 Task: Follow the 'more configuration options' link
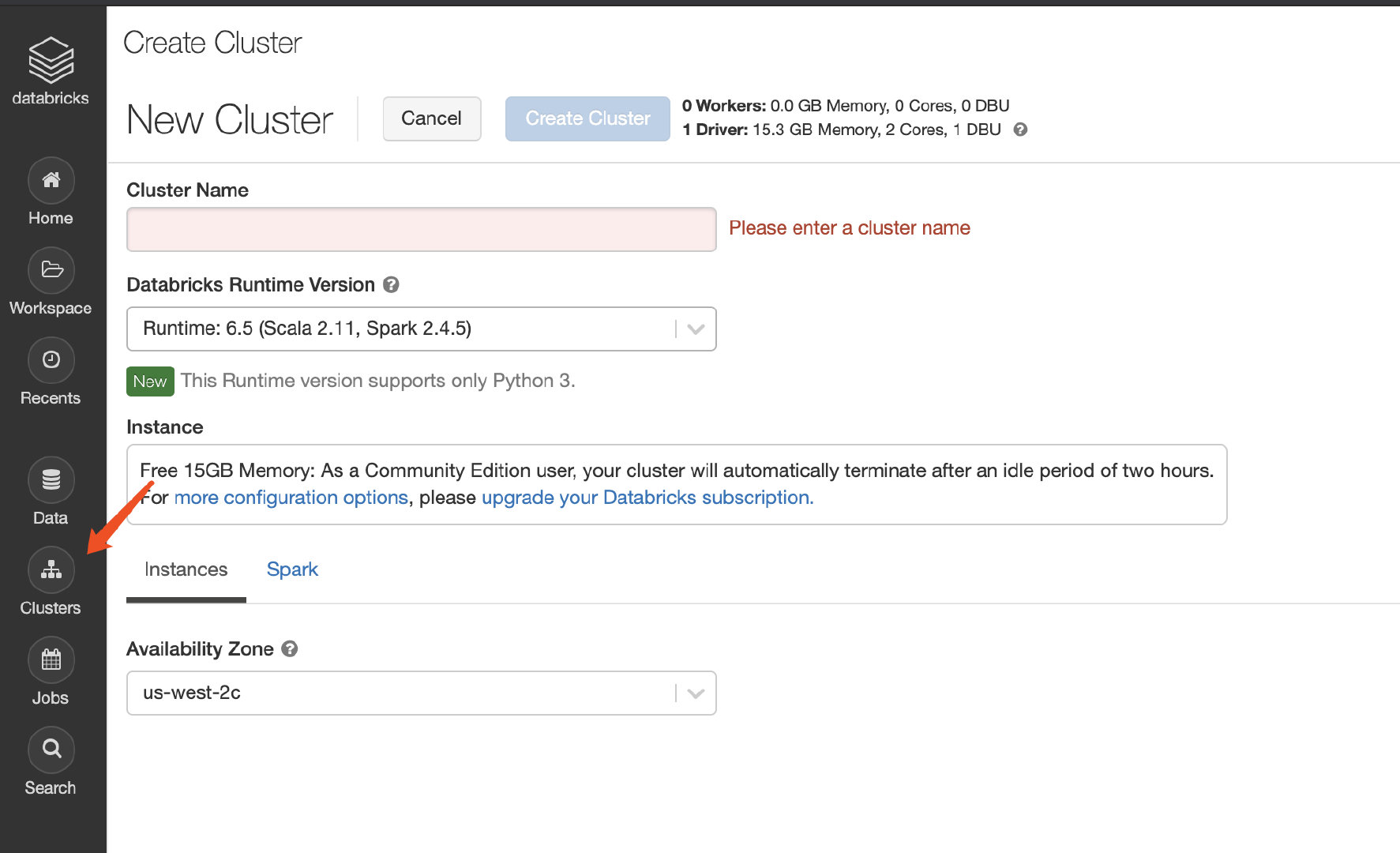[x=291, y=498]
